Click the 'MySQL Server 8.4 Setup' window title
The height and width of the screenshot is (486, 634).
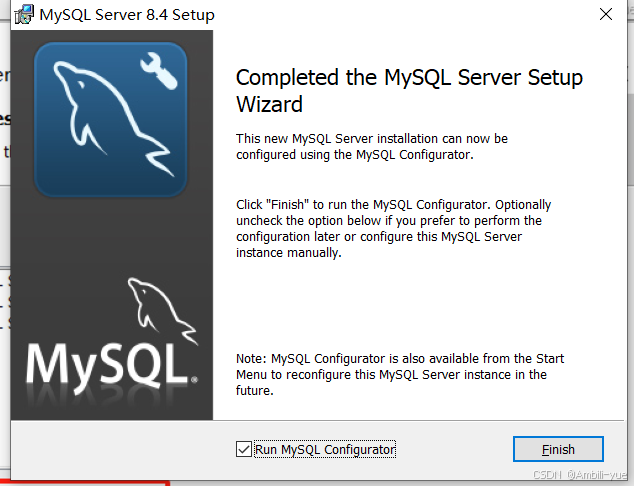127,15
